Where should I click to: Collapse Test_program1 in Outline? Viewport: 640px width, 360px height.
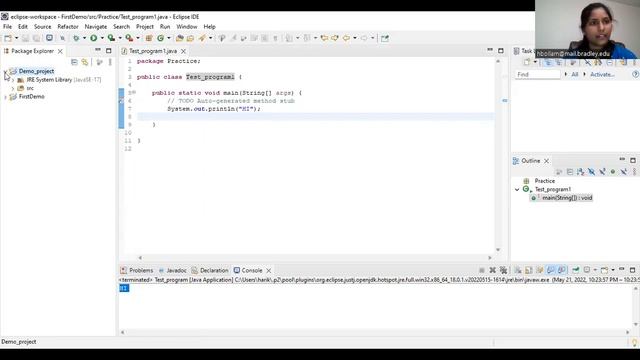pyautogui.click(x=517, y=189)
